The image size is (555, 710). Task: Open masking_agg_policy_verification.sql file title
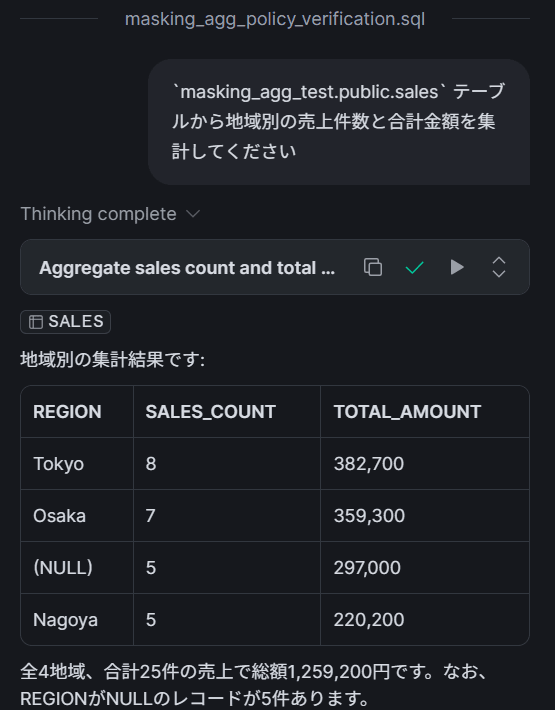tap(275, 19)
